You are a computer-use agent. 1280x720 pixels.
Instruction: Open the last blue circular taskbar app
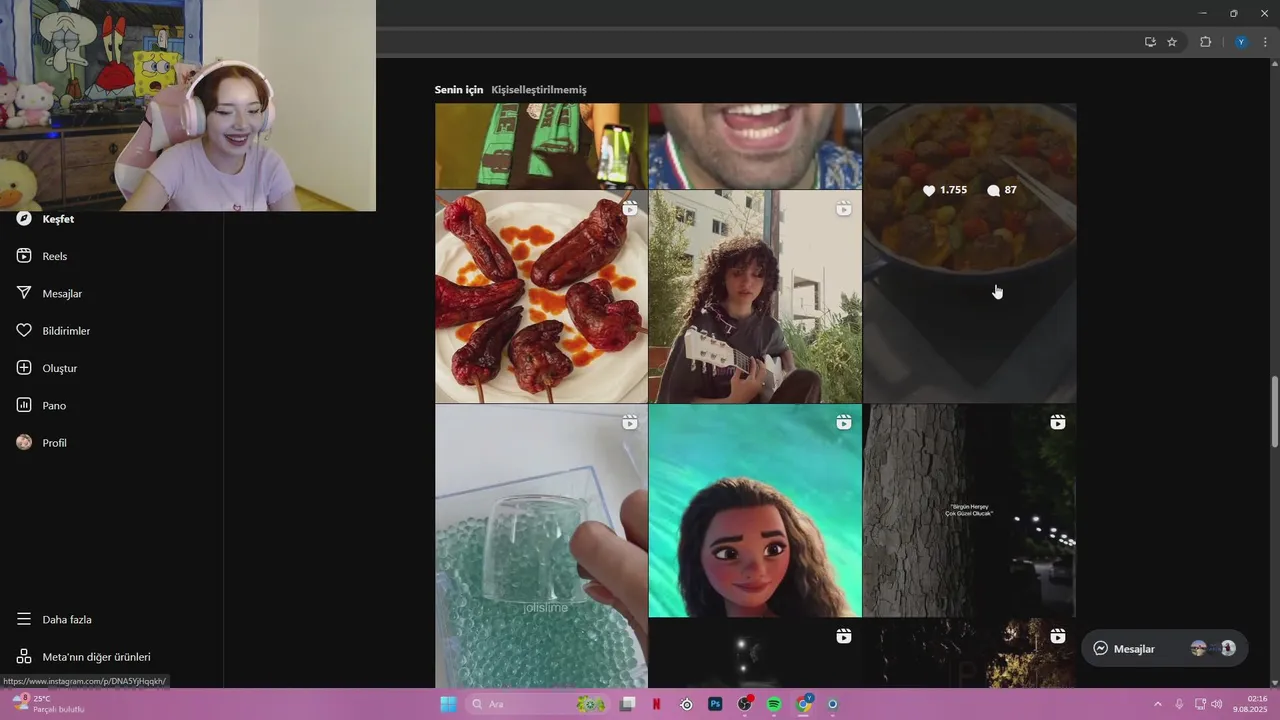tap(833, 704)
